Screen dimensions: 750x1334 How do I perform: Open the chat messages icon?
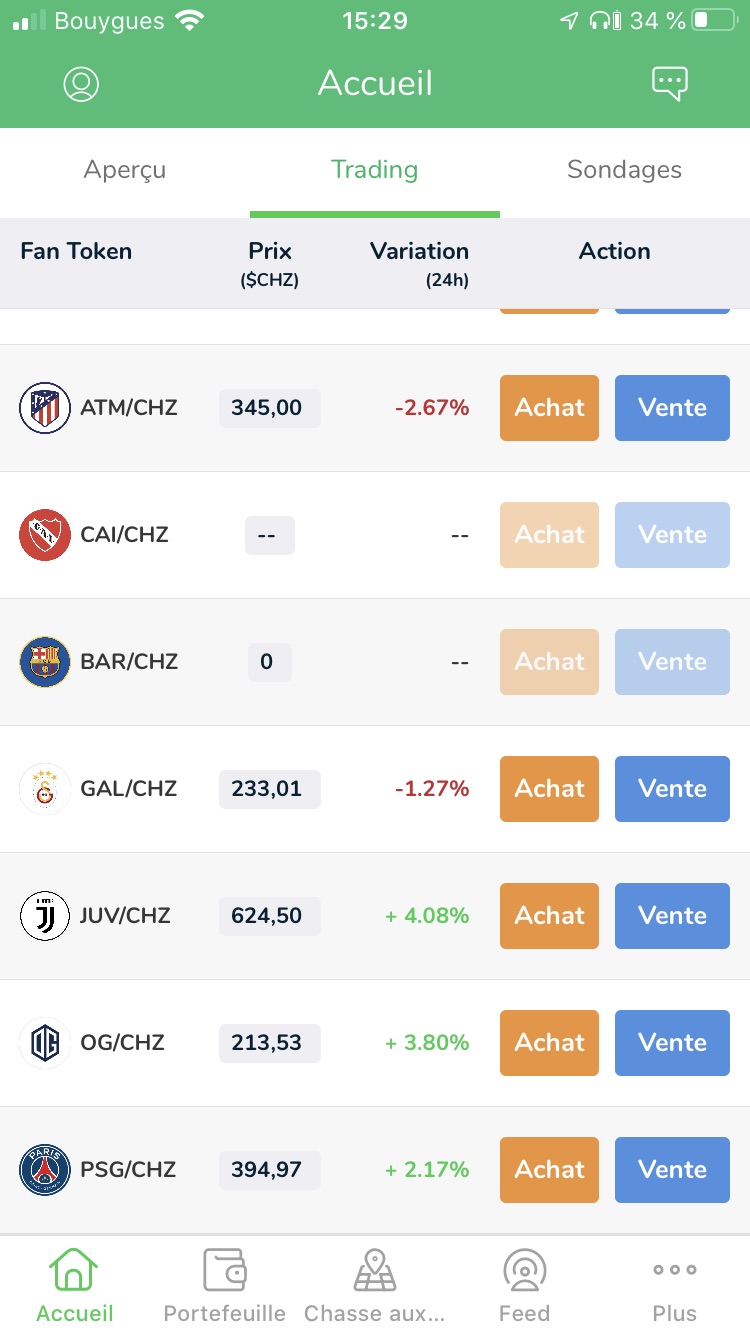[x=669, y=84]
